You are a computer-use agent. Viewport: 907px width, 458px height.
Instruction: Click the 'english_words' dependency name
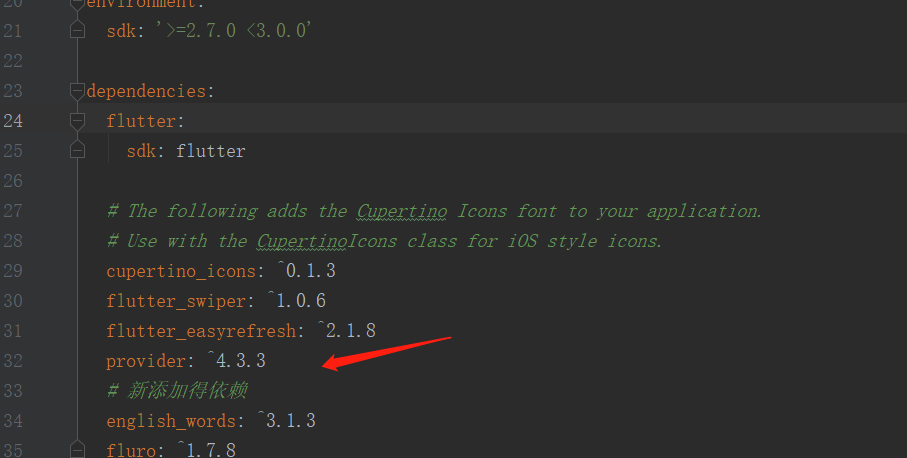[171, 422]
